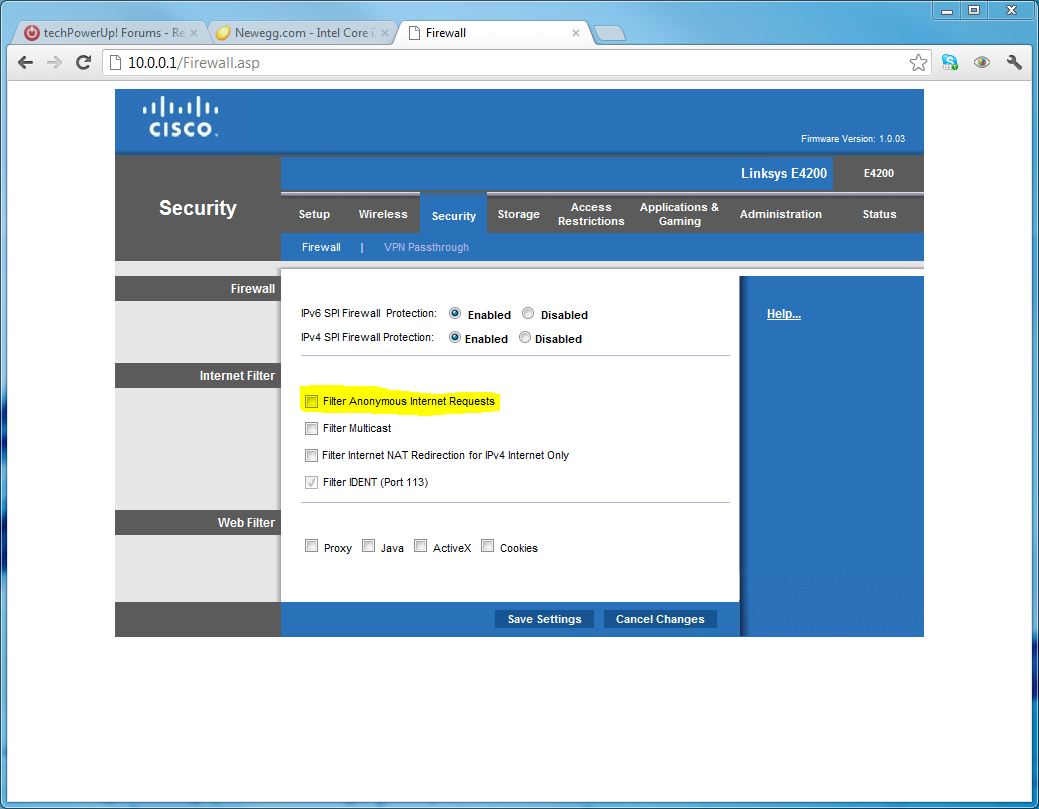Click the eye extension icon
The height and width of the screenshot is (809, 1039).
[982, 62]
